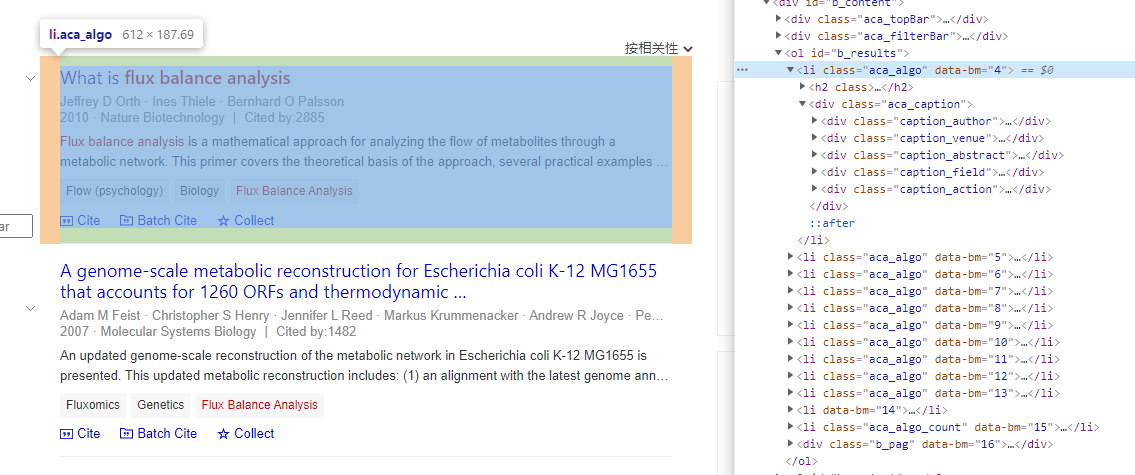Click the Genetics topic tag

[161, 405]
